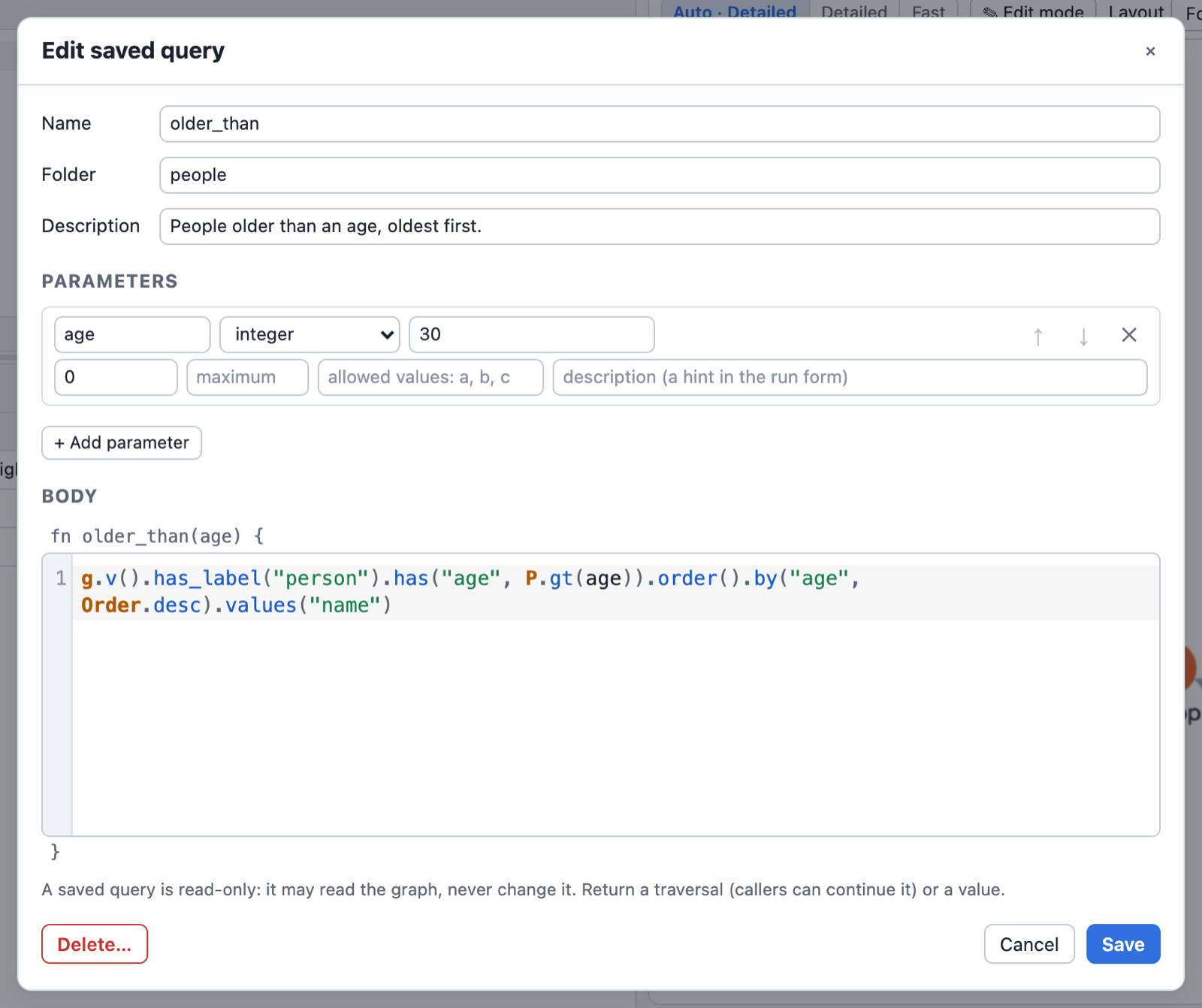Click line number 1 in the gutter
1202x1008 pixels.
pos(61,578)
